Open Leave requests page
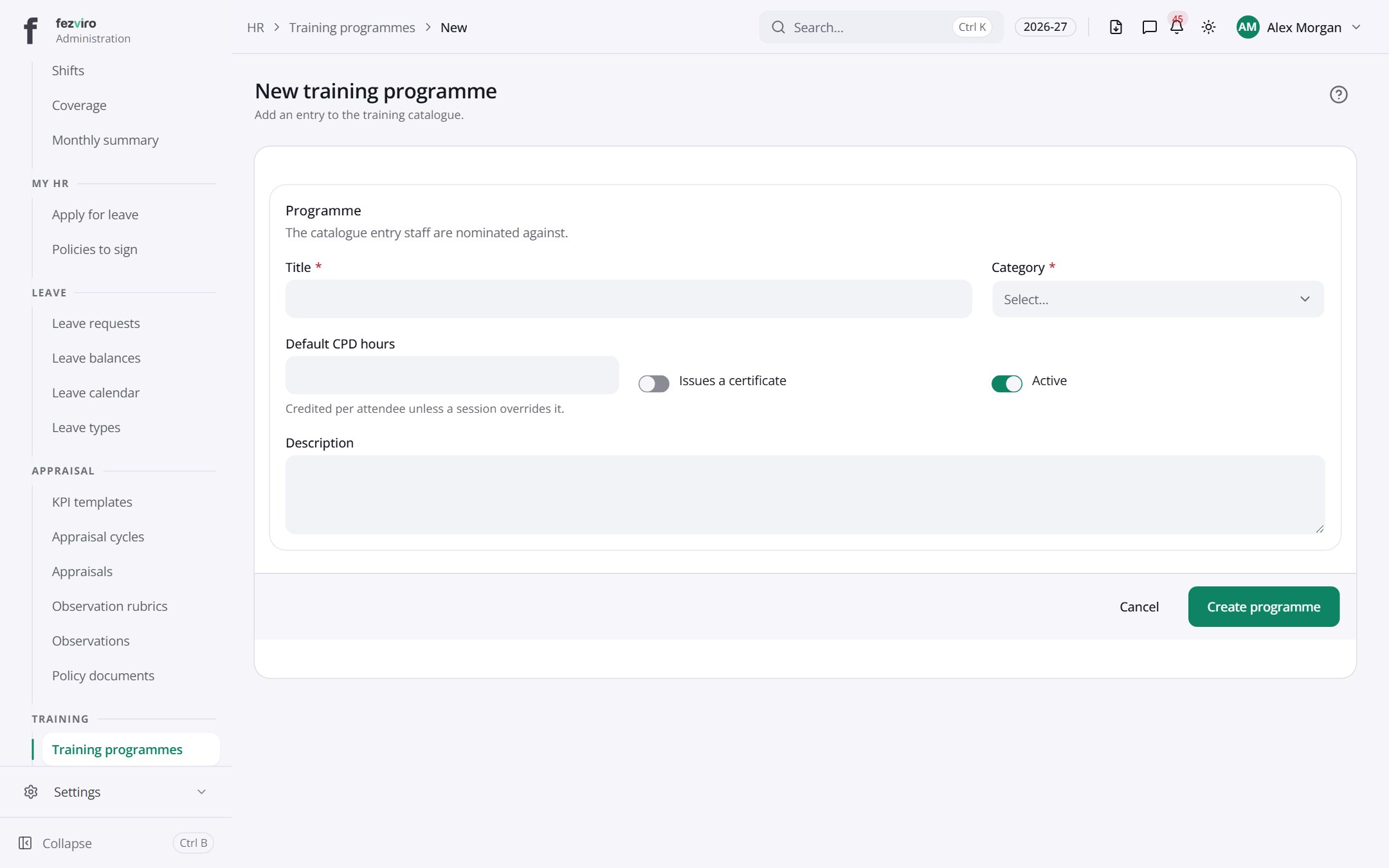Image resolution: width=1389 pixels, height=868 pixels. click(96, 323)
